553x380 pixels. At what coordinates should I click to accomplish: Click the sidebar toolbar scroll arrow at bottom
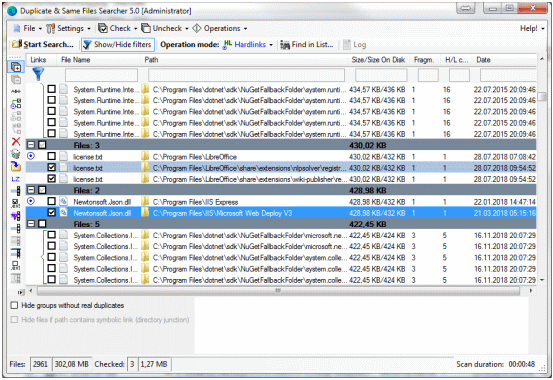tap(21, 292)
